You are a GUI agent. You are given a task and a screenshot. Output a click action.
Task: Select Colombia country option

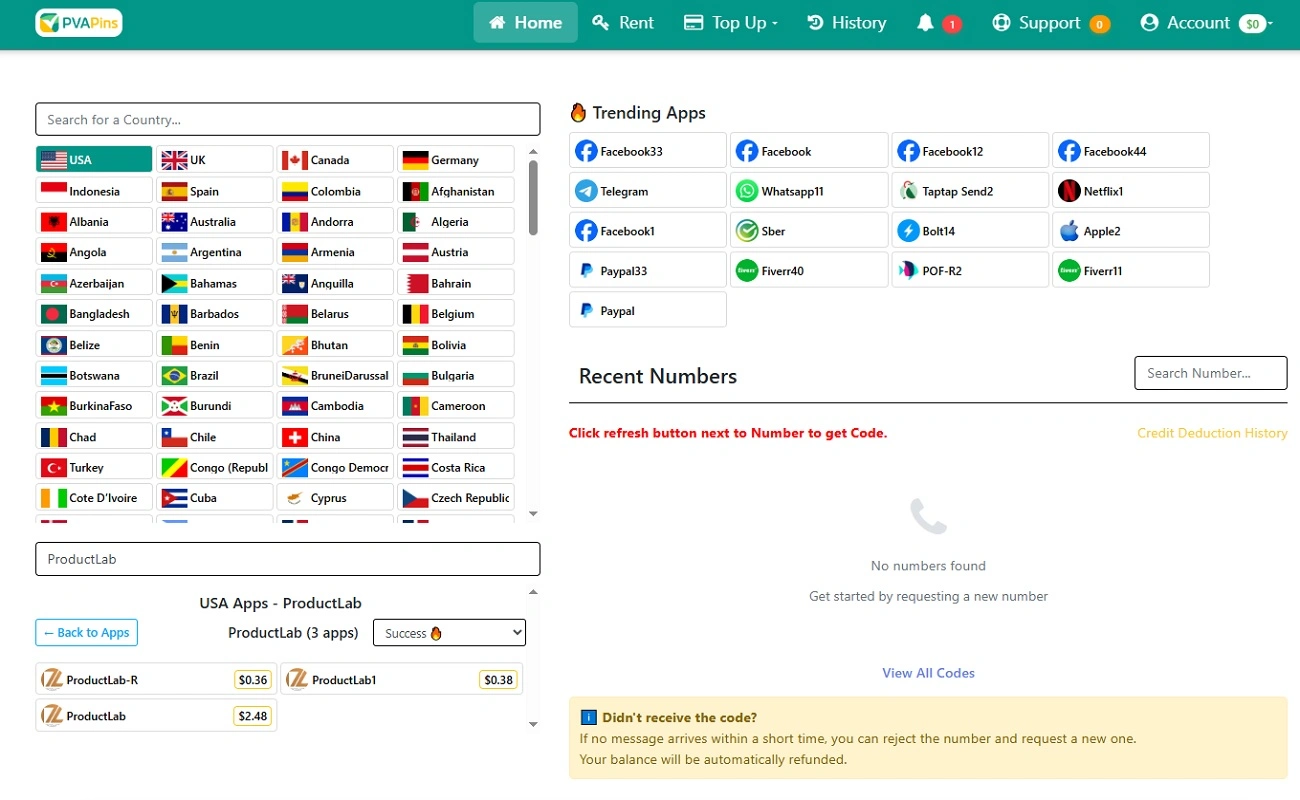pyautogui.click(x=335, y=191)
